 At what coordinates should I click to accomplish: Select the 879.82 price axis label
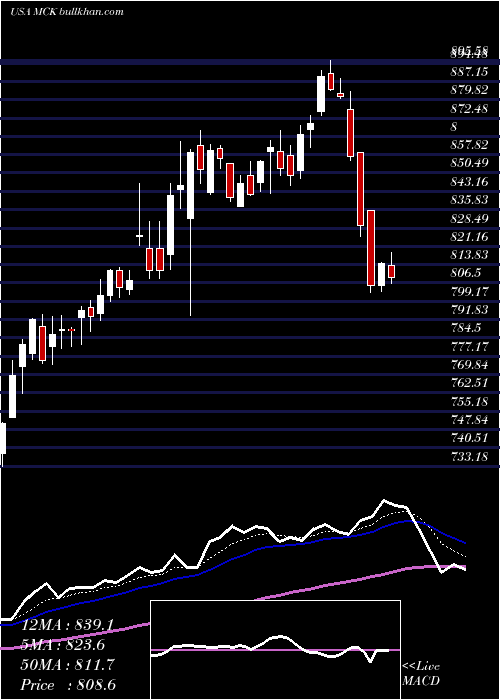pos(469,90)
